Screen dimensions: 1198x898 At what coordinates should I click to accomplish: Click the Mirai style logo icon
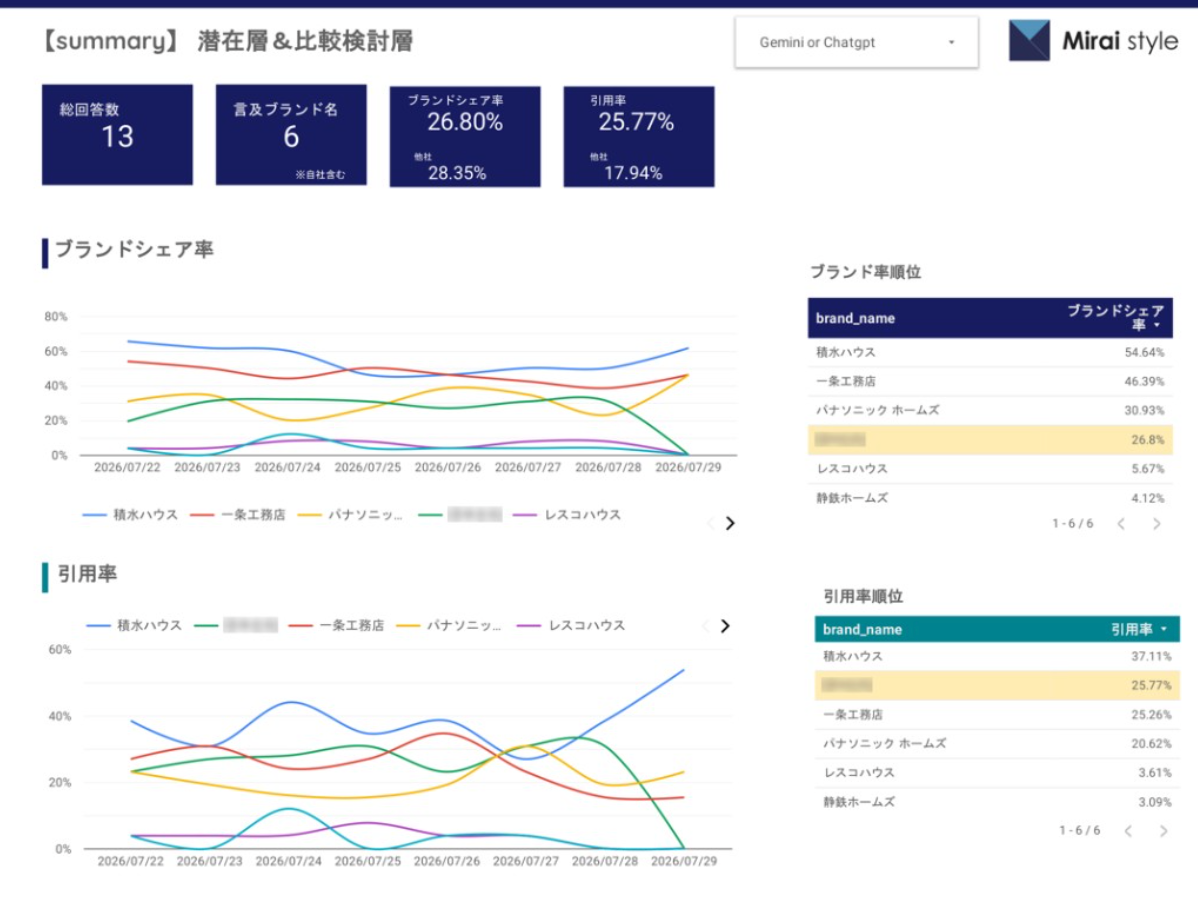[1029, 41]
